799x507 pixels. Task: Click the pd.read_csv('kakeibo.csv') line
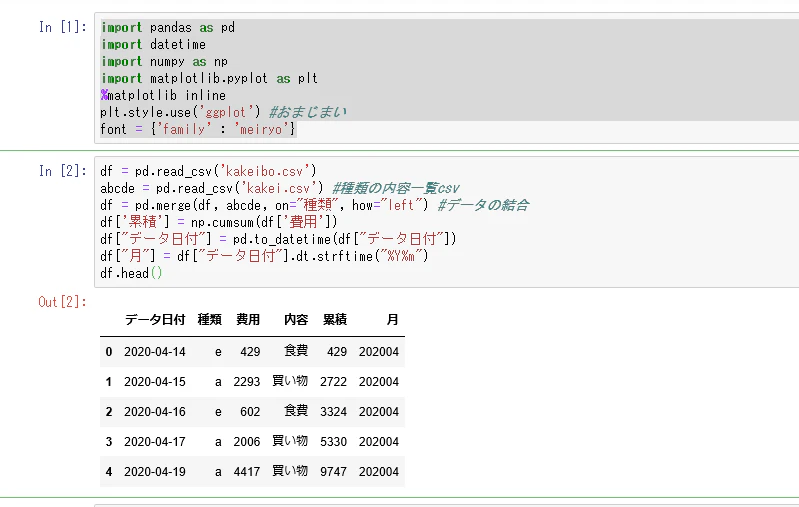point(208,171)
